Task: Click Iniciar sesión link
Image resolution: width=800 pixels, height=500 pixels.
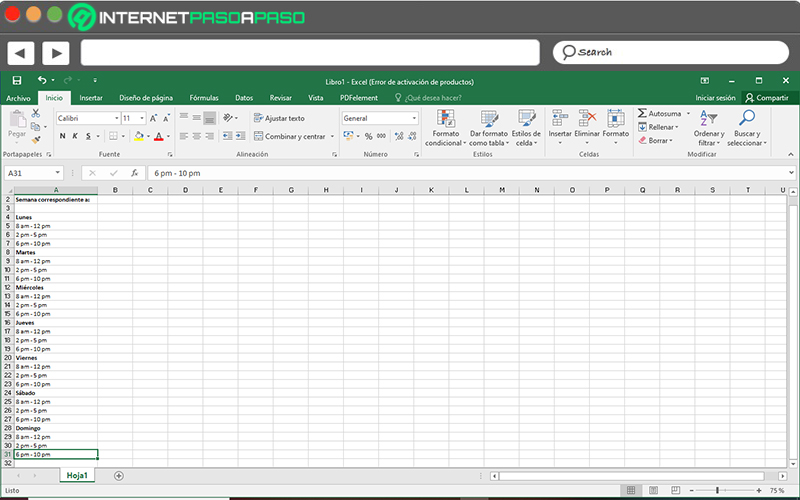Action: (715, 98)
